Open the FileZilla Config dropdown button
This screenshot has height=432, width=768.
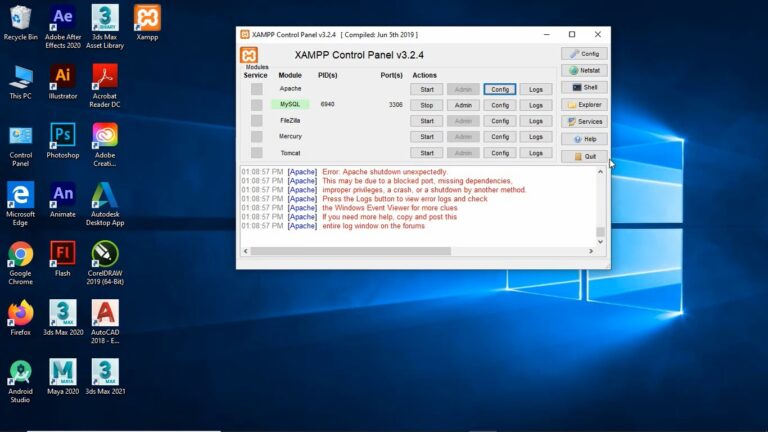[x=500, y=120]
